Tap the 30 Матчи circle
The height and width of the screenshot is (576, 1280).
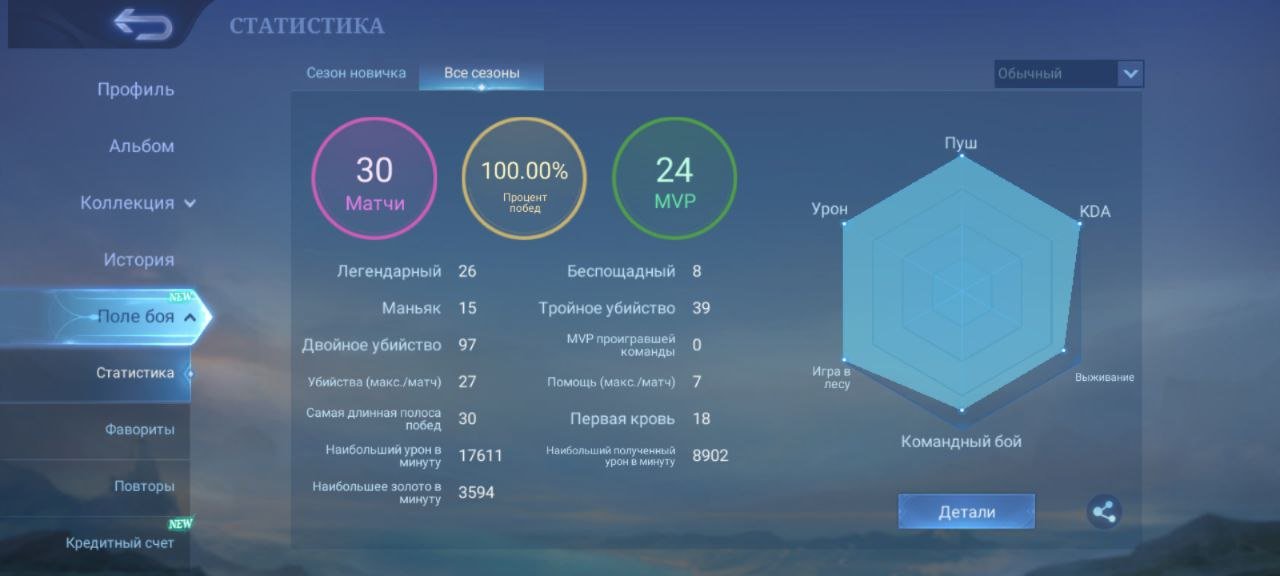coord(375,179)
